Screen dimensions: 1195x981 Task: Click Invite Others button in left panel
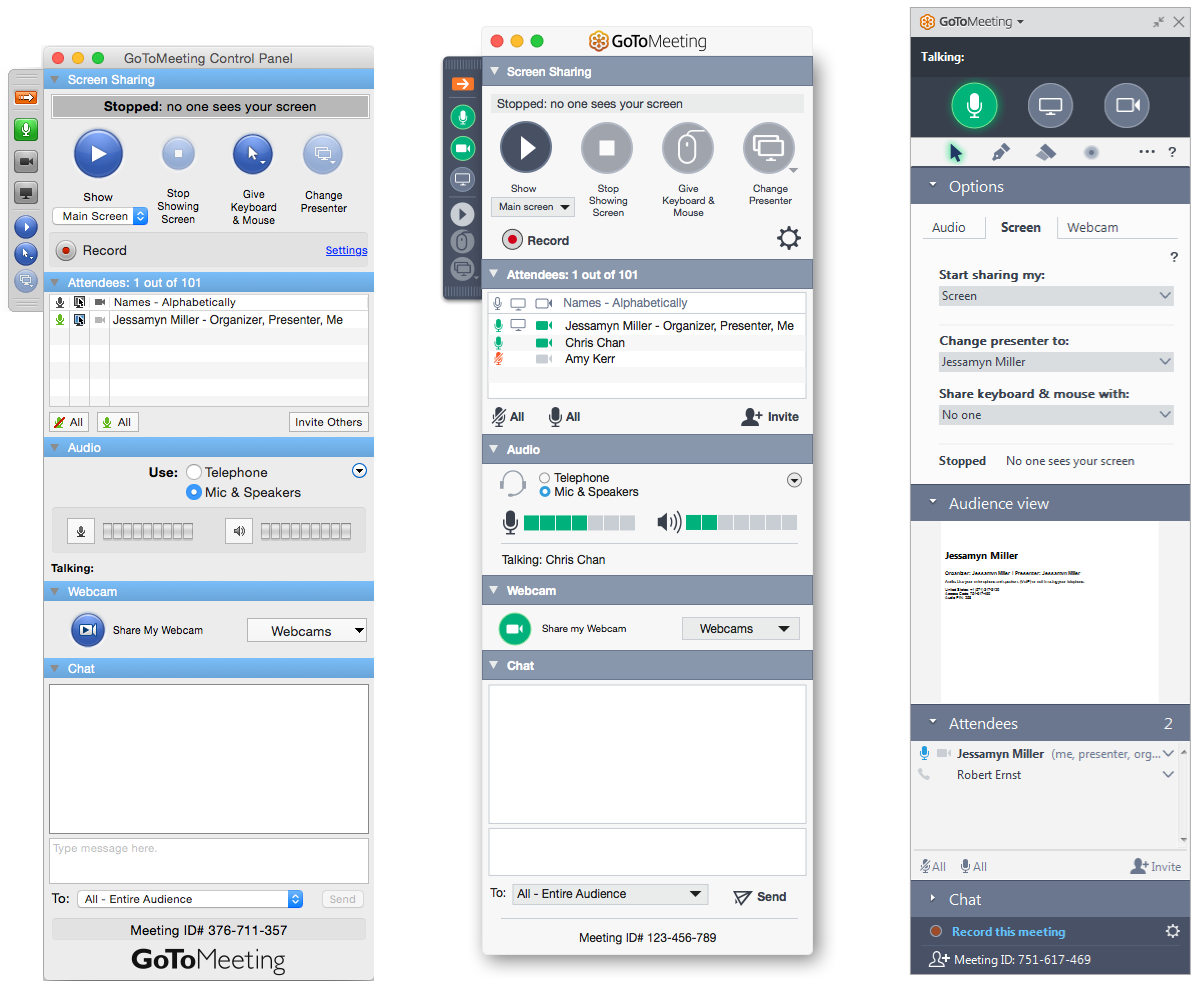tap(328, 422)
